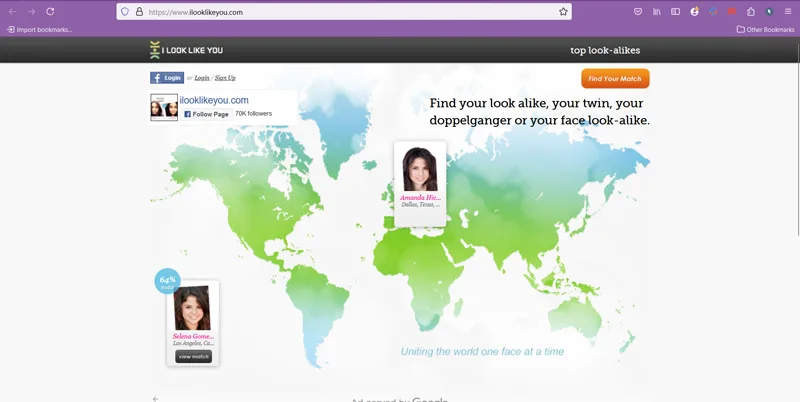The image size is (800, 402).
Task: Open the Other Bookmarks folder
Action: coord(765,30)
